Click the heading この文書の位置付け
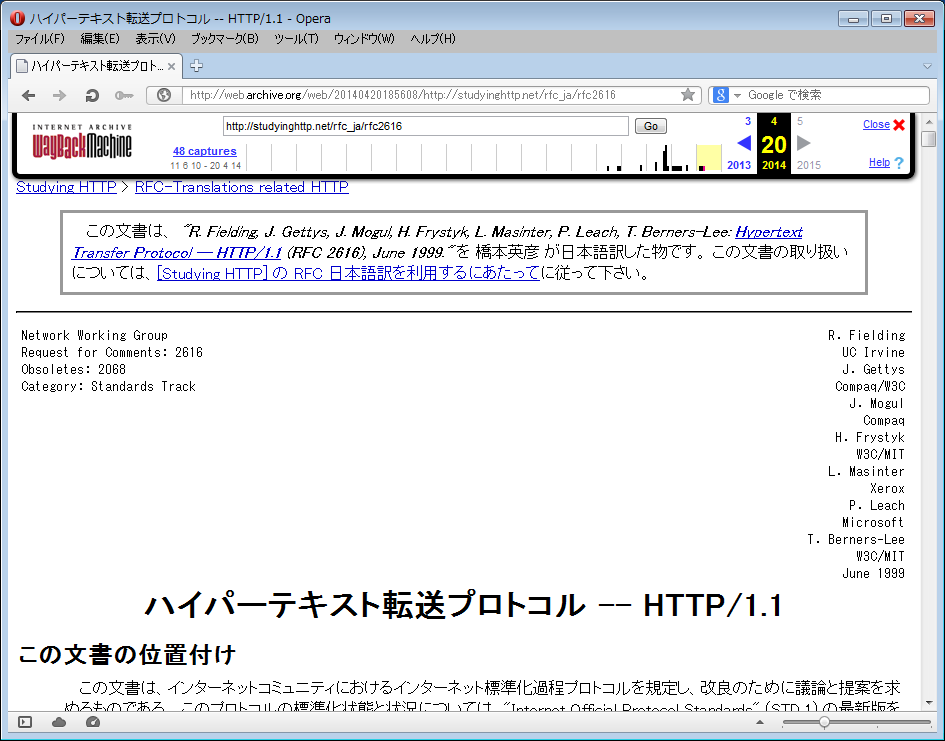Image resolution: width=945 pixels, height=741 pixels. [x=127, y=654]
